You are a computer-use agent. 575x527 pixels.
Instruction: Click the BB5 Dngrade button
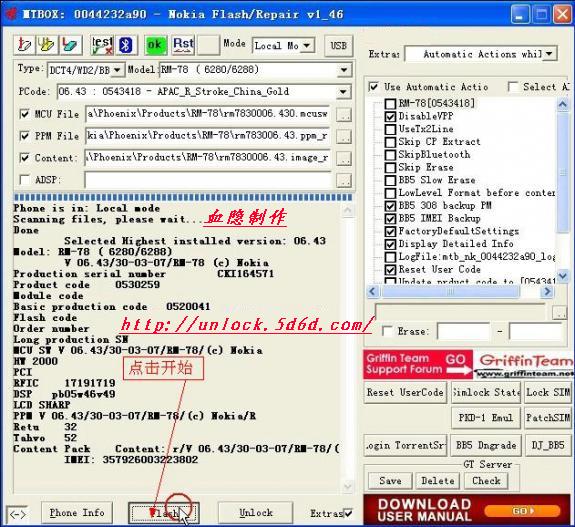(x=486, y=446)
